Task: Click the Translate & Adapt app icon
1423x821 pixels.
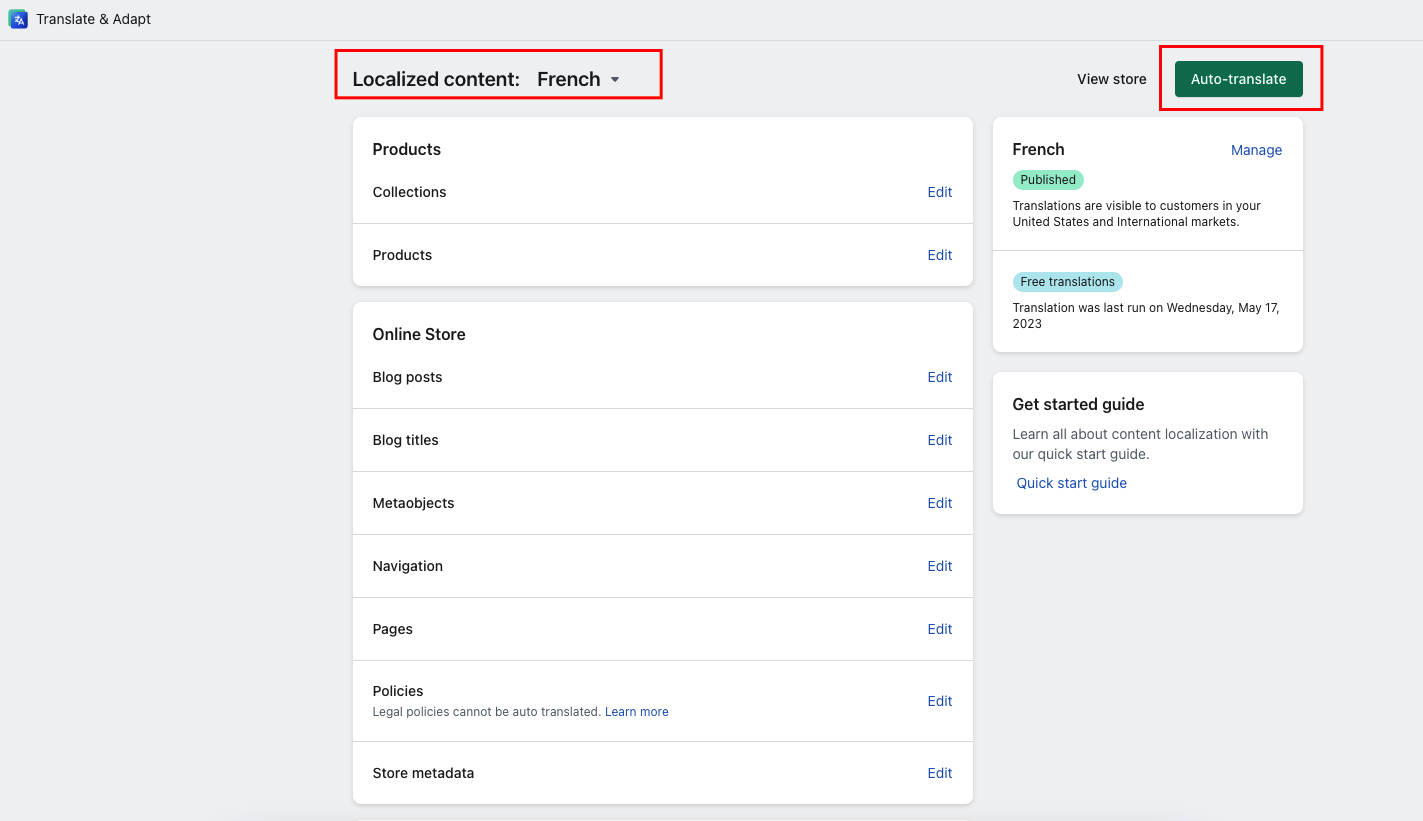Action: (18, 19)
